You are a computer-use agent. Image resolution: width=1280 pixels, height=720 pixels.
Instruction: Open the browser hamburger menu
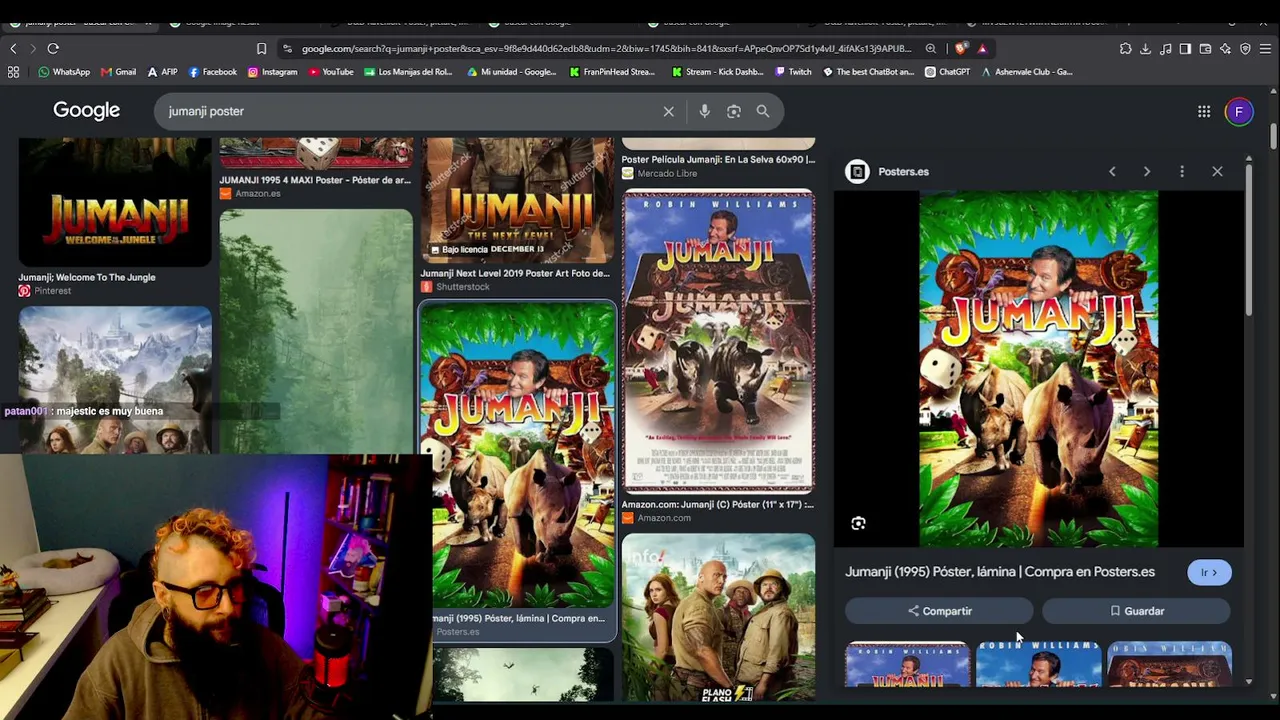point(1265,48)
